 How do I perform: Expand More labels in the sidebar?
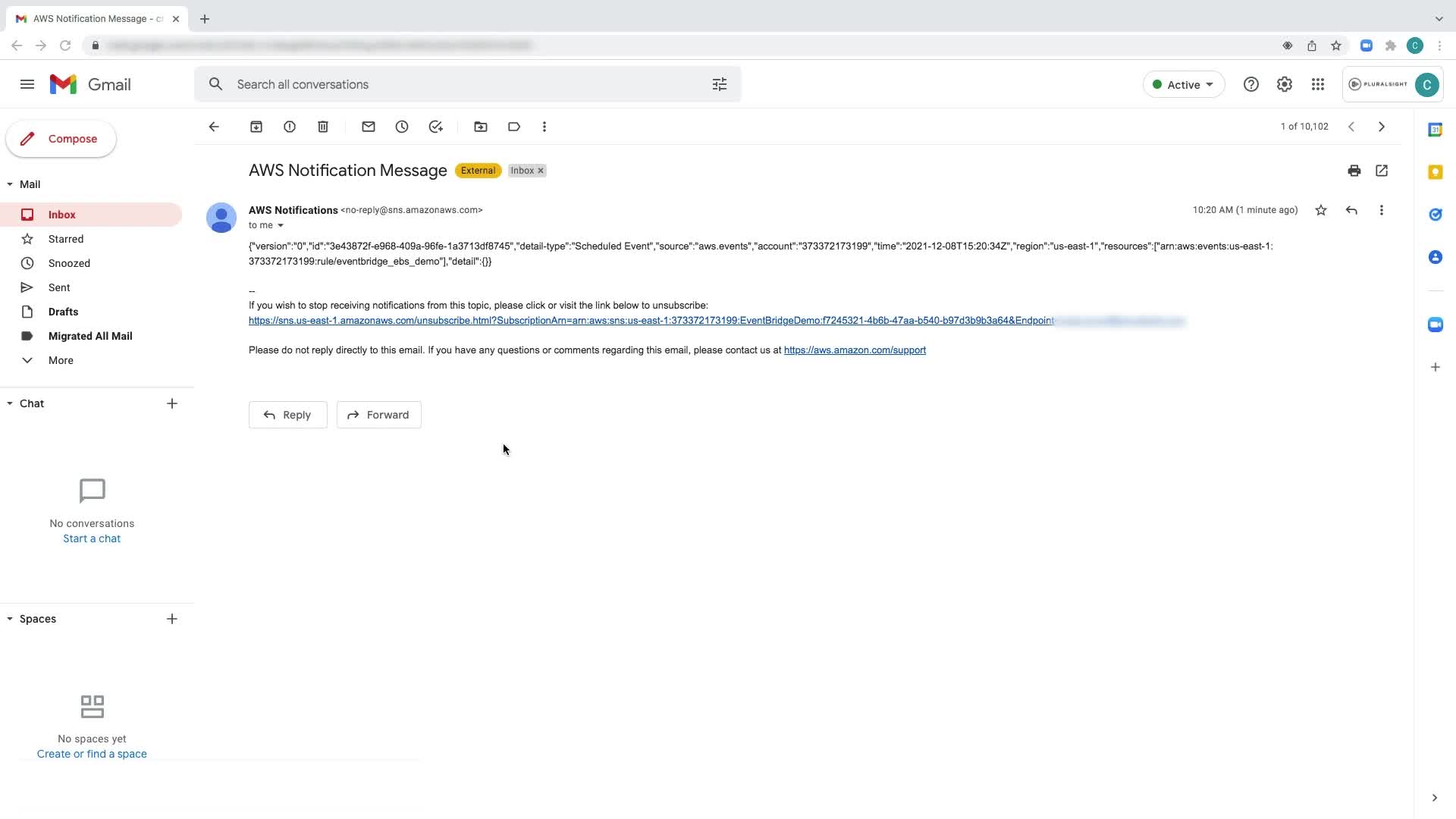(x=61, y=360)
